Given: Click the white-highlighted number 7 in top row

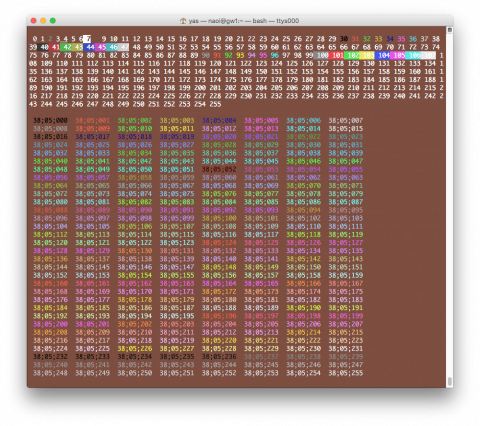Looking at the screenshot, I should tap(88, 39).
